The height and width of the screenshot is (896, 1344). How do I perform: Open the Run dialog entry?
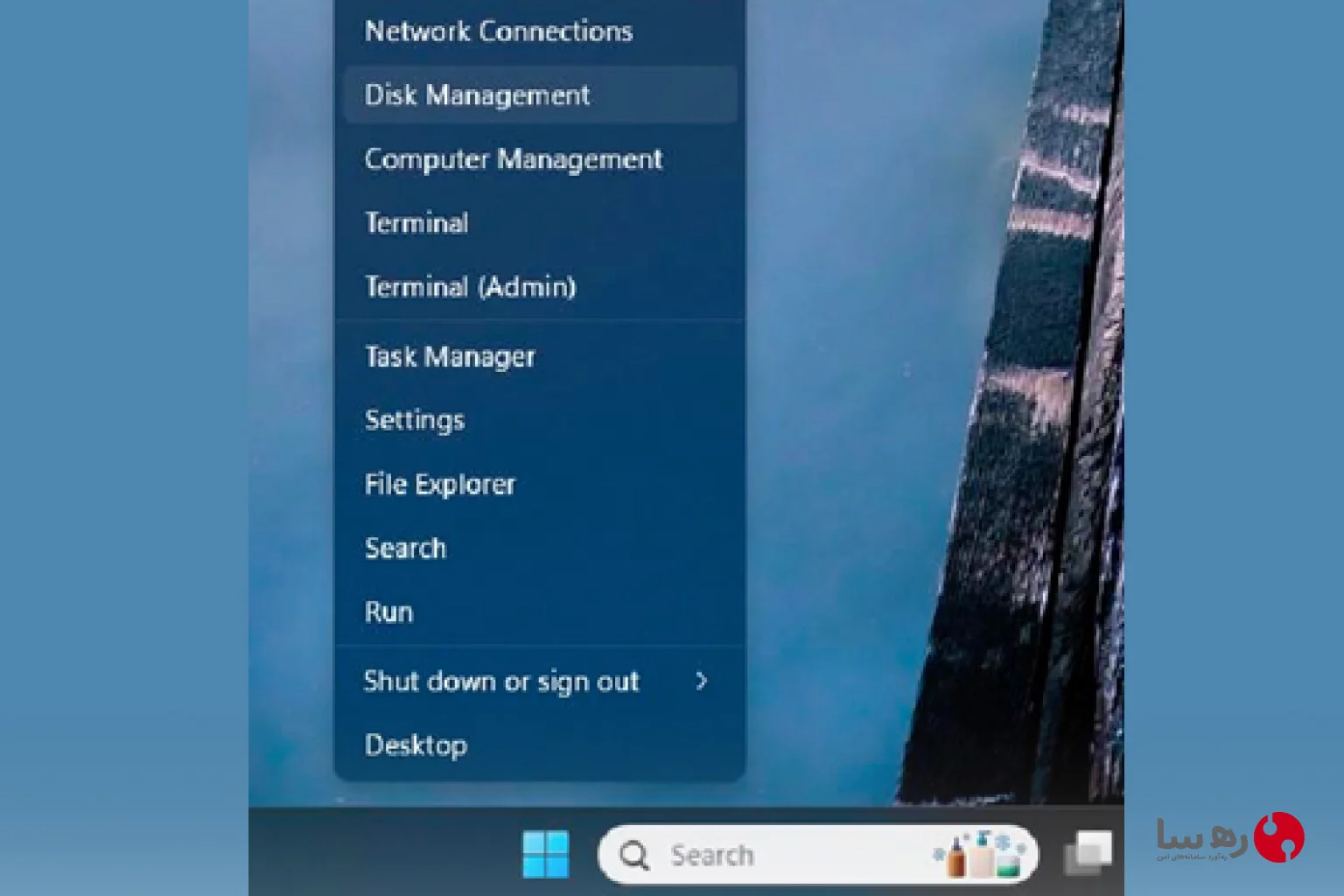pos(540,612)
